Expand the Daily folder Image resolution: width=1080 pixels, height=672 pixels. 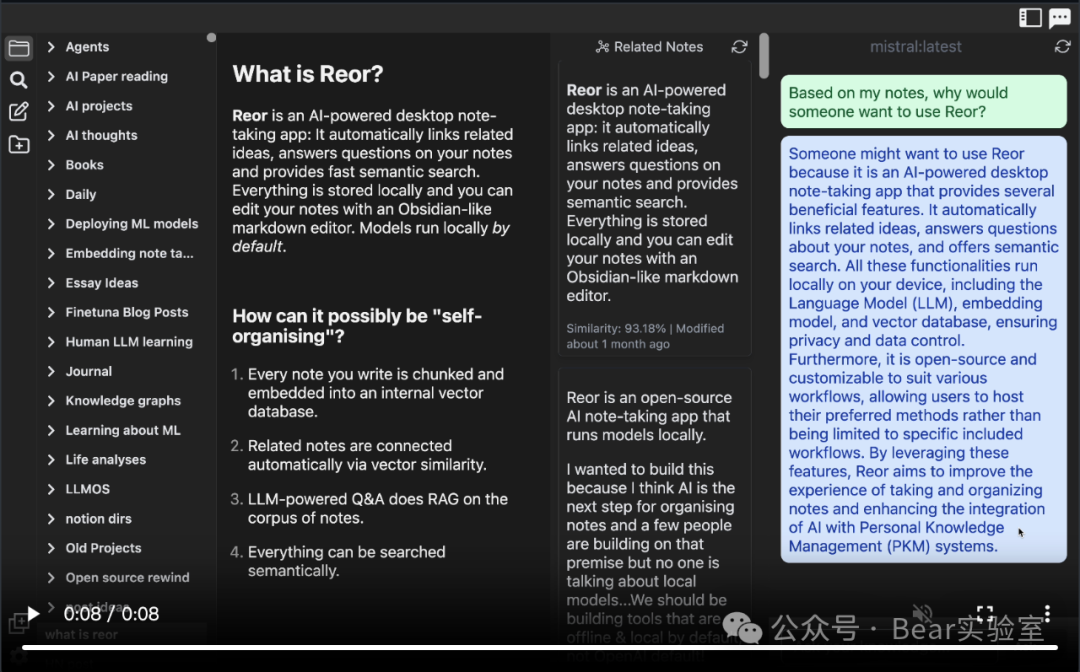coord(51,194)
